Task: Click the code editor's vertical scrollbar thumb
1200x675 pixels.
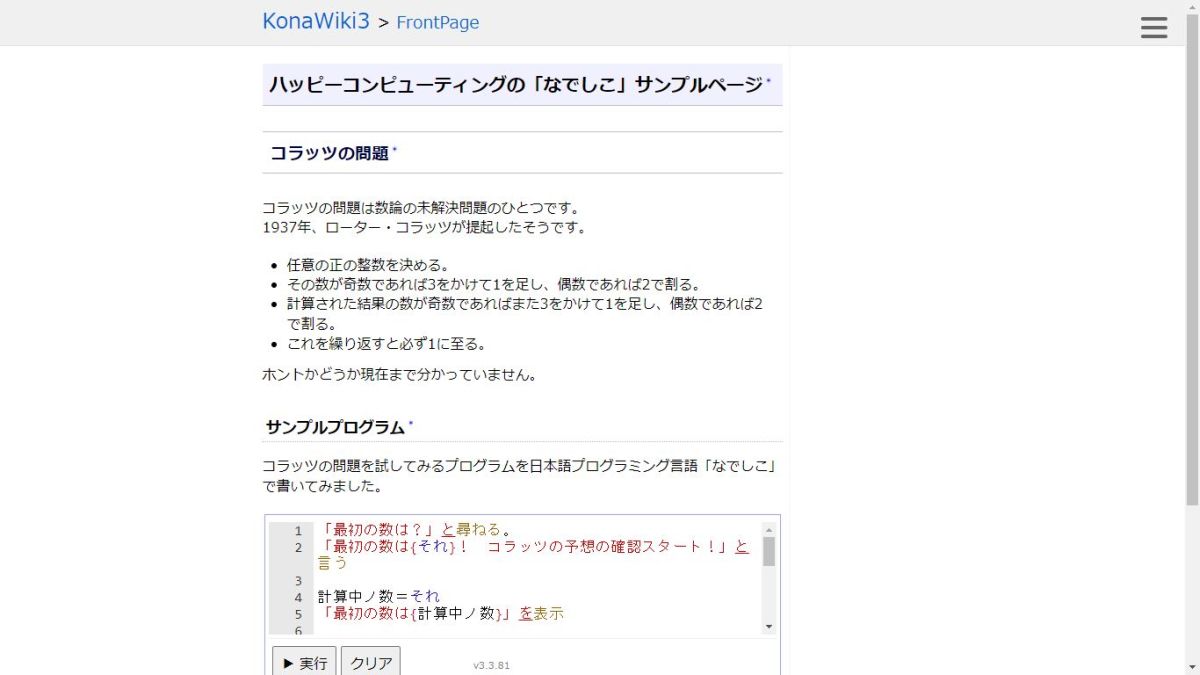Action: (x=768, y=551)
